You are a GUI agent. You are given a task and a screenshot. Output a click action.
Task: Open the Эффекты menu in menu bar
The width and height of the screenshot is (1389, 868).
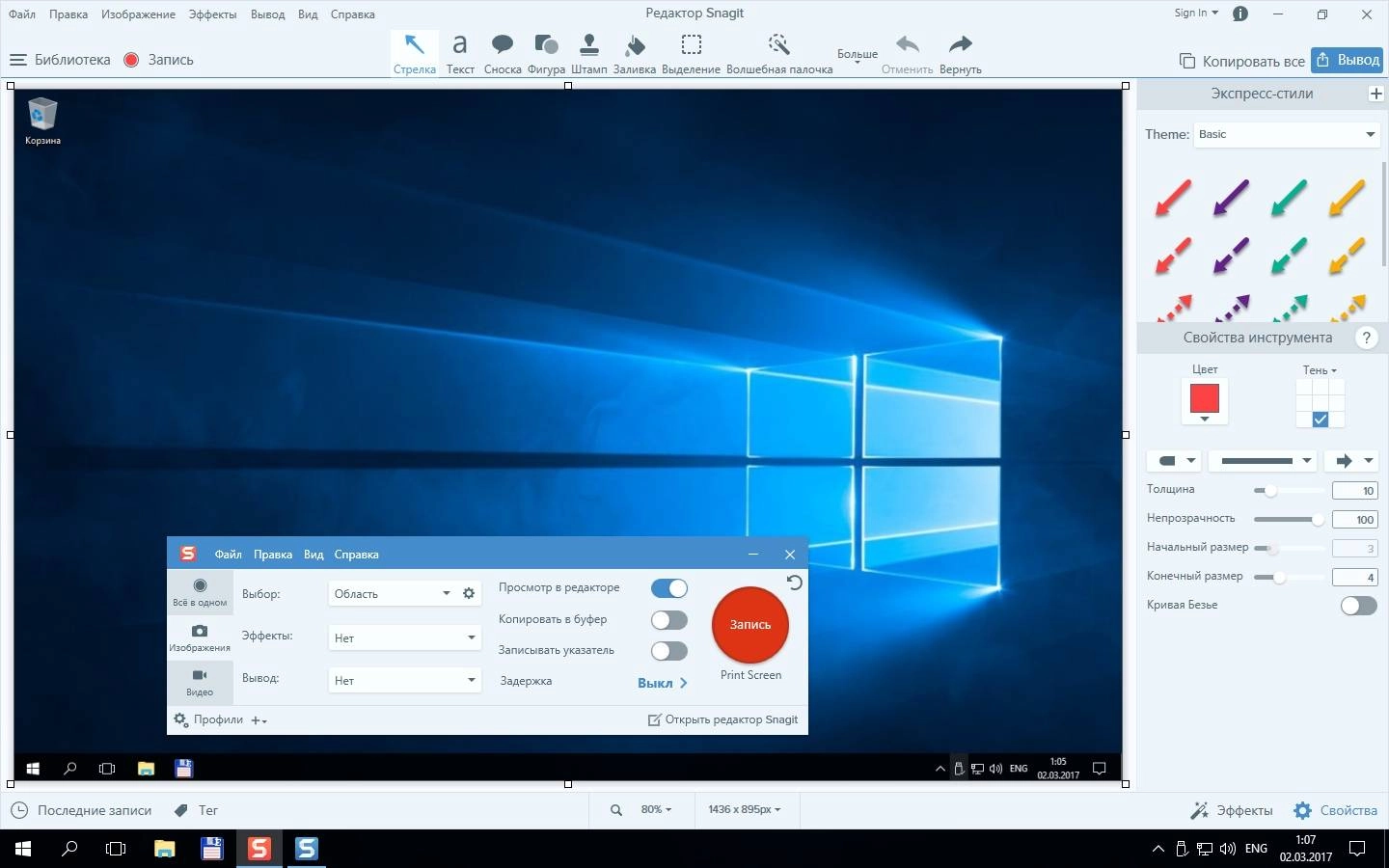[x=212, y=14]
